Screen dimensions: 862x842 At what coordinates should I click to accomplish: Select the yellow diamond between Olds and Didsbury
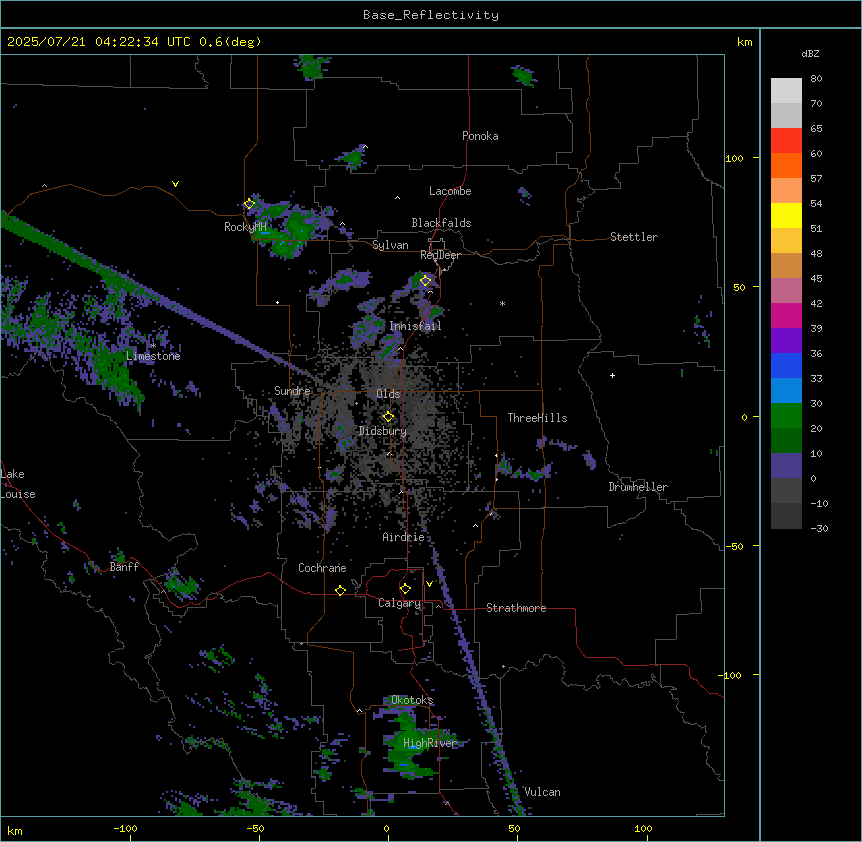(388, 417)
